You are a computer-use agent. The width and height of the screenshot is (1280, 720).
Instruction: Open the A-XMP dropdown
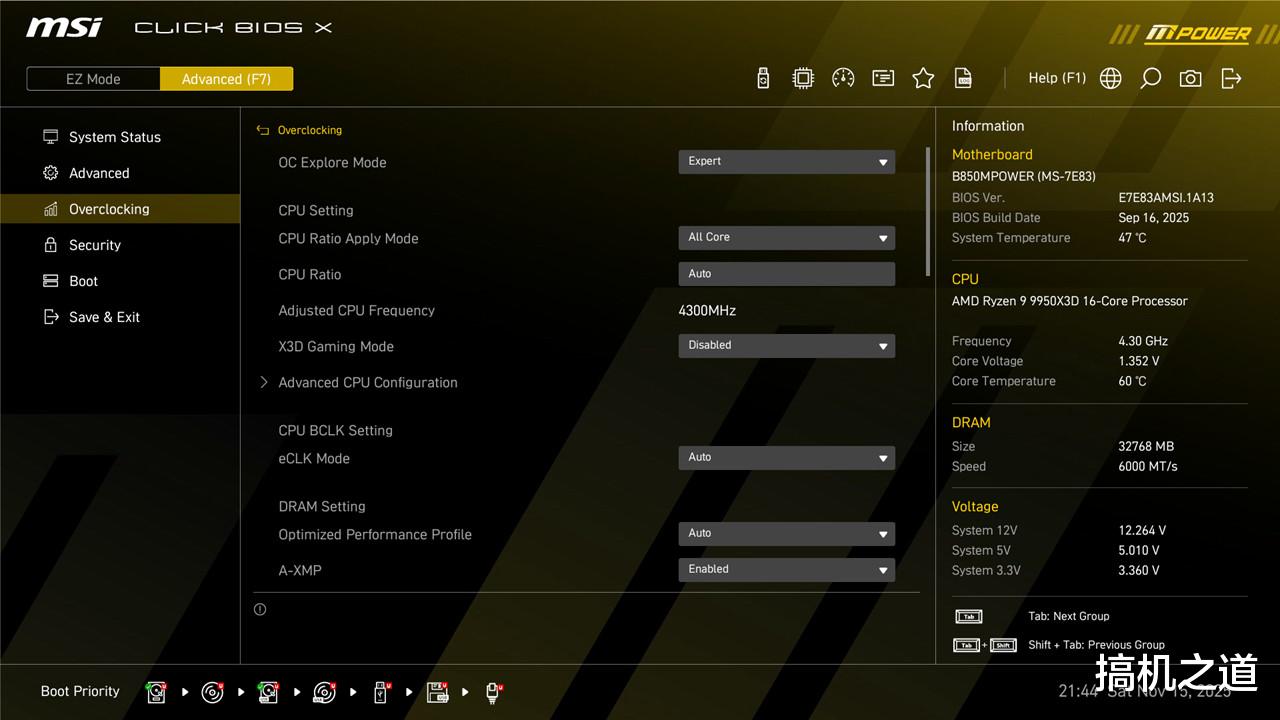tap(787, 570)
